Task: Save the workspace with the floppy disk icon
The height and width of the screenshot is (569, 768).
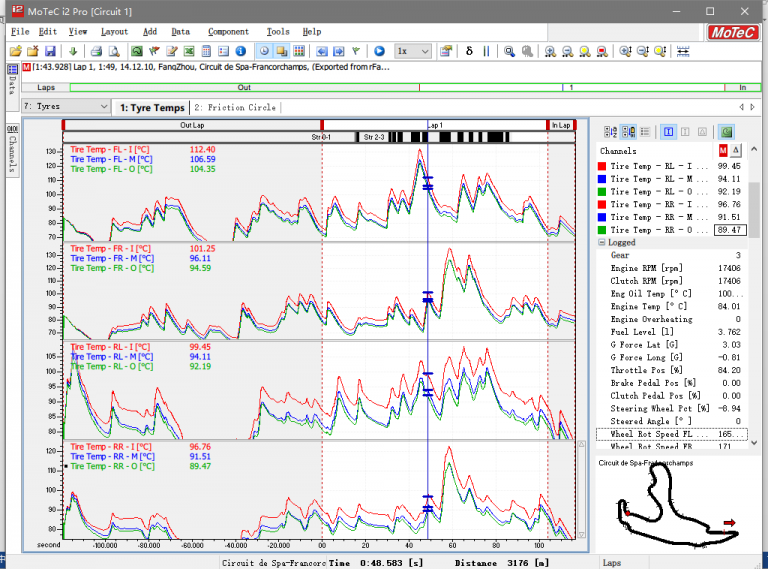Action: click(x=50, y=51)
